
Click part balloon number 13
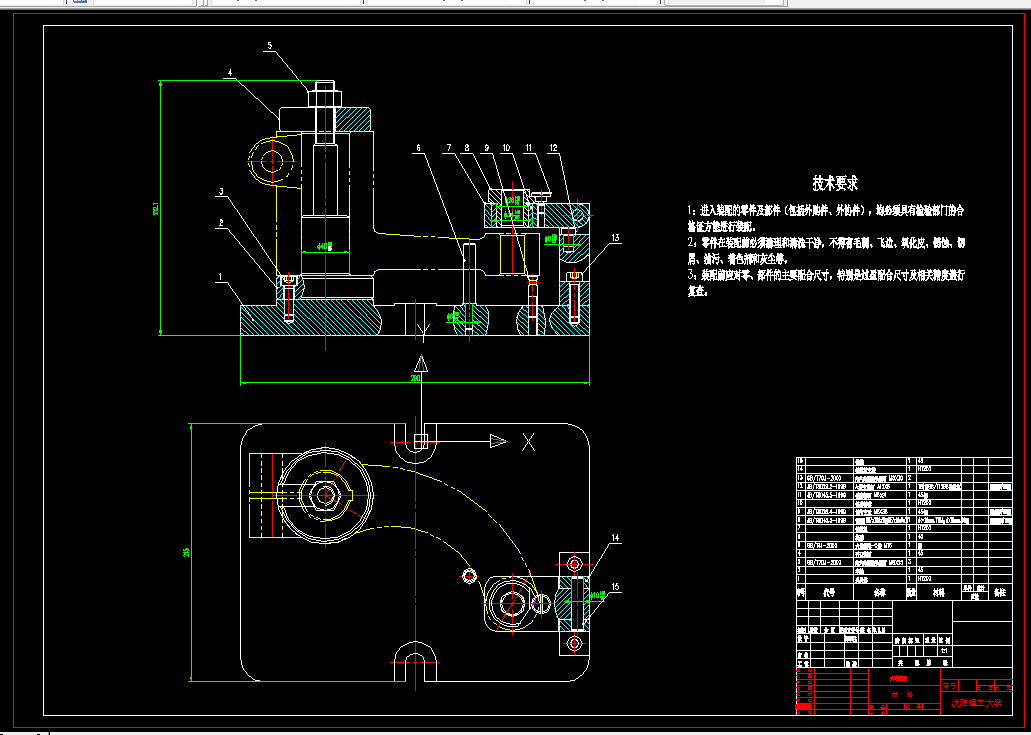pos(615,239)
